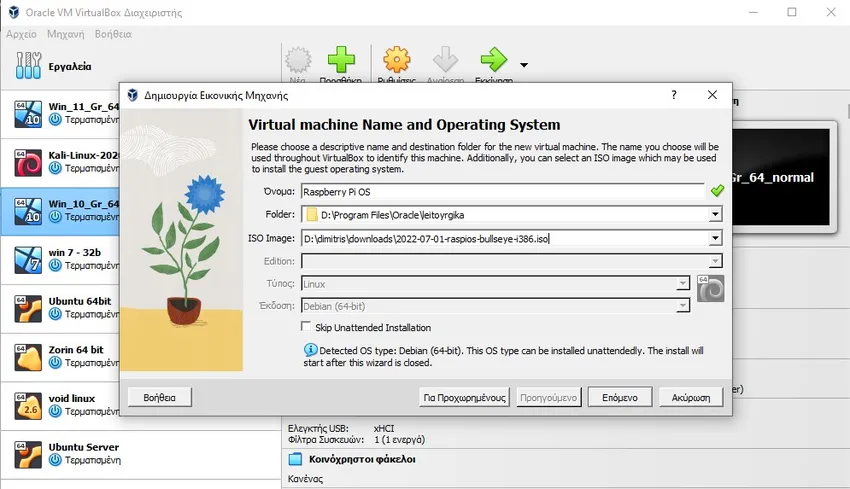Click the Βοήθεια button in the dialog
This screenshot has width=850, height=489.
159,397
